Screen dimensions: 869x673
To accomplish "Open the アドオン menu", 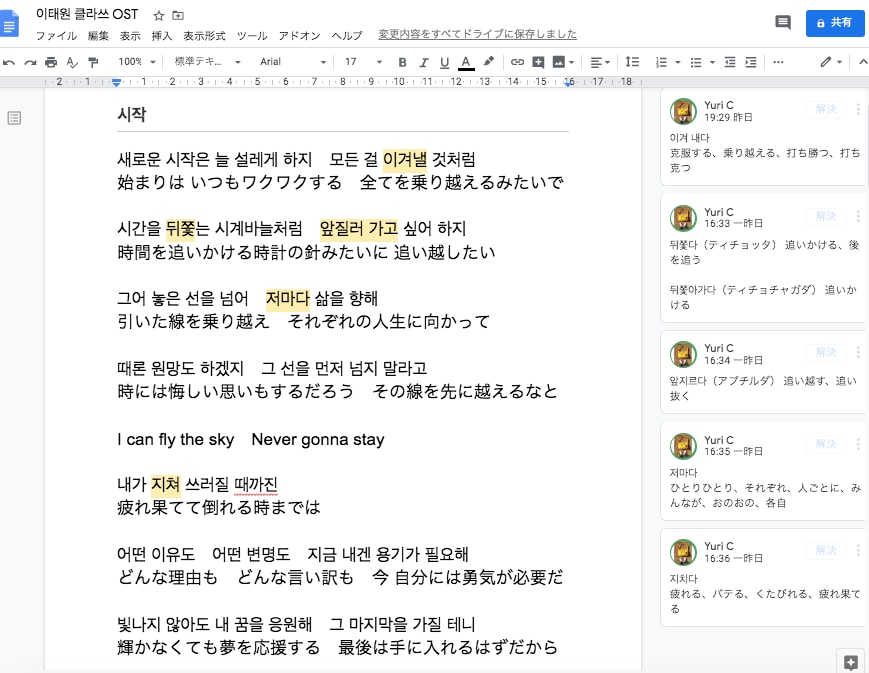I will coord(299,36).
